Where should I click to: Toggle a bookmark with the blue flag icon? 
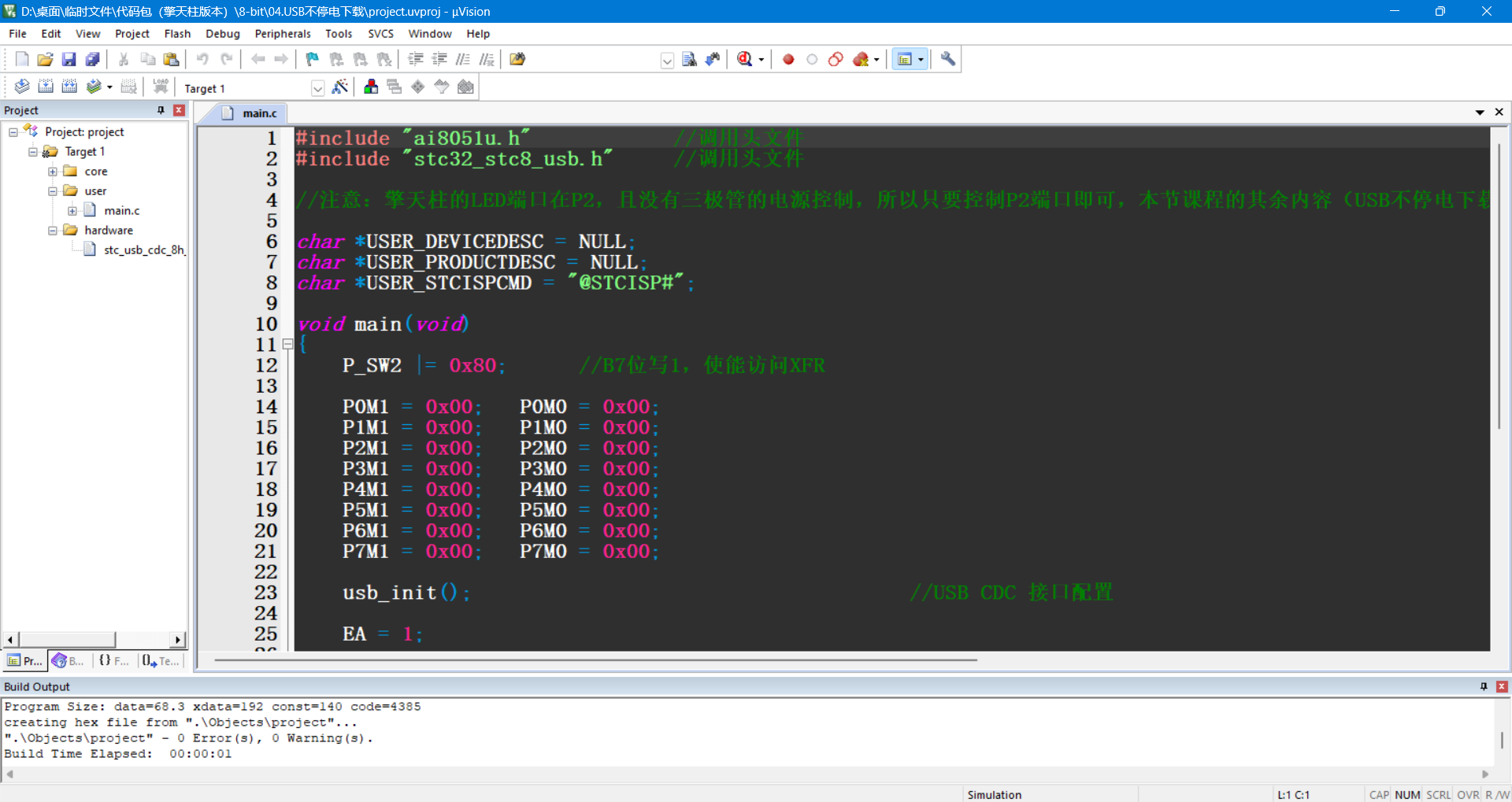[313, 59]
